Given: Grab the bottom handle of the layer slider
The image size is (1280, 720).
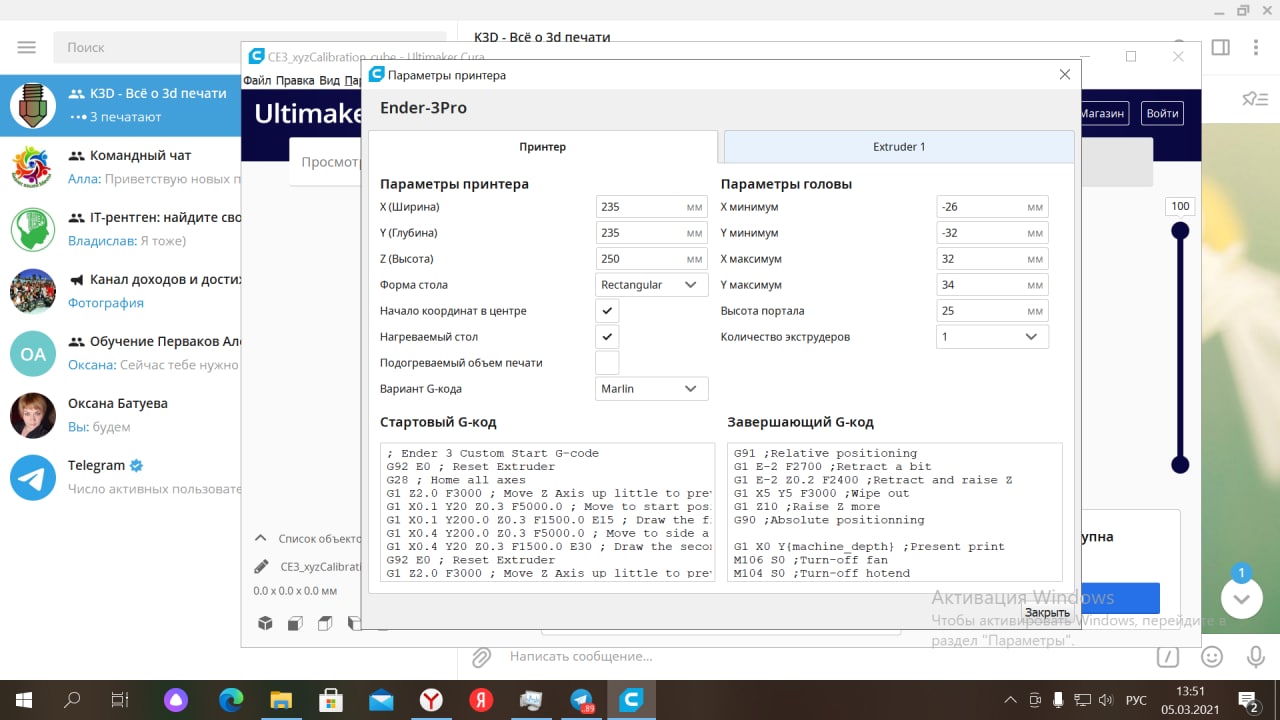Looking at the screenshot, I should 1180,464.
